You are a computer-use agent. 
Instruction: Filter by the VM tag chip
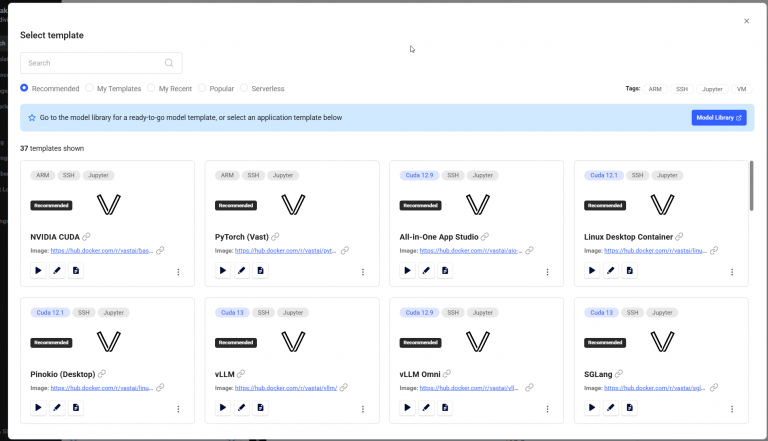click(742, 89)
